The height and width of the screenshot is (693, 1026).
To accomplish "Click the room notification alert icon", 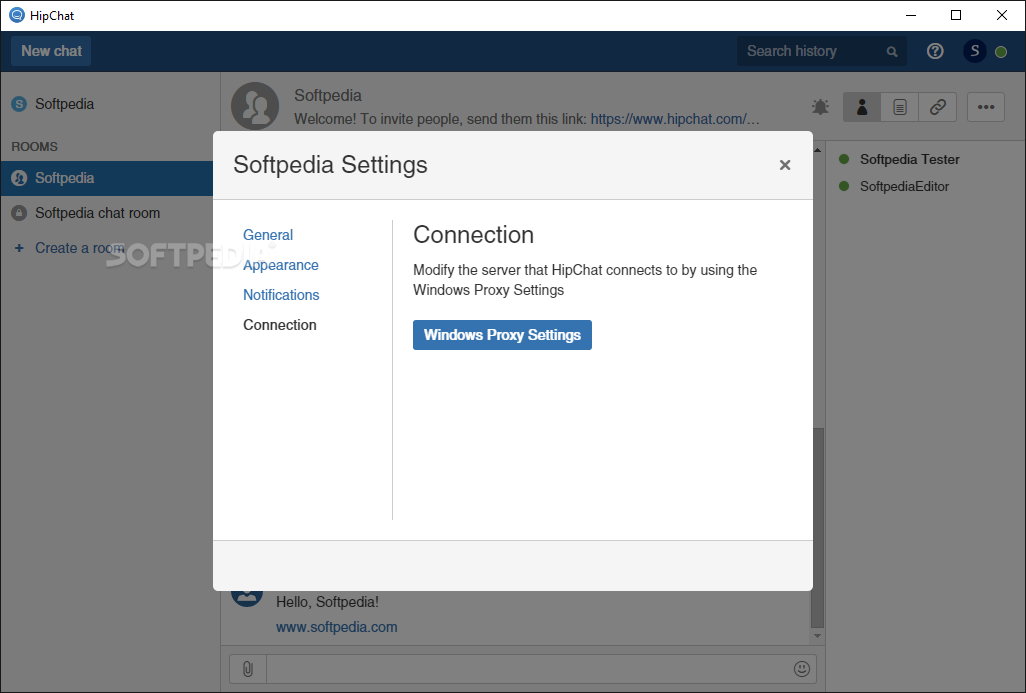I will click(820, 107).
